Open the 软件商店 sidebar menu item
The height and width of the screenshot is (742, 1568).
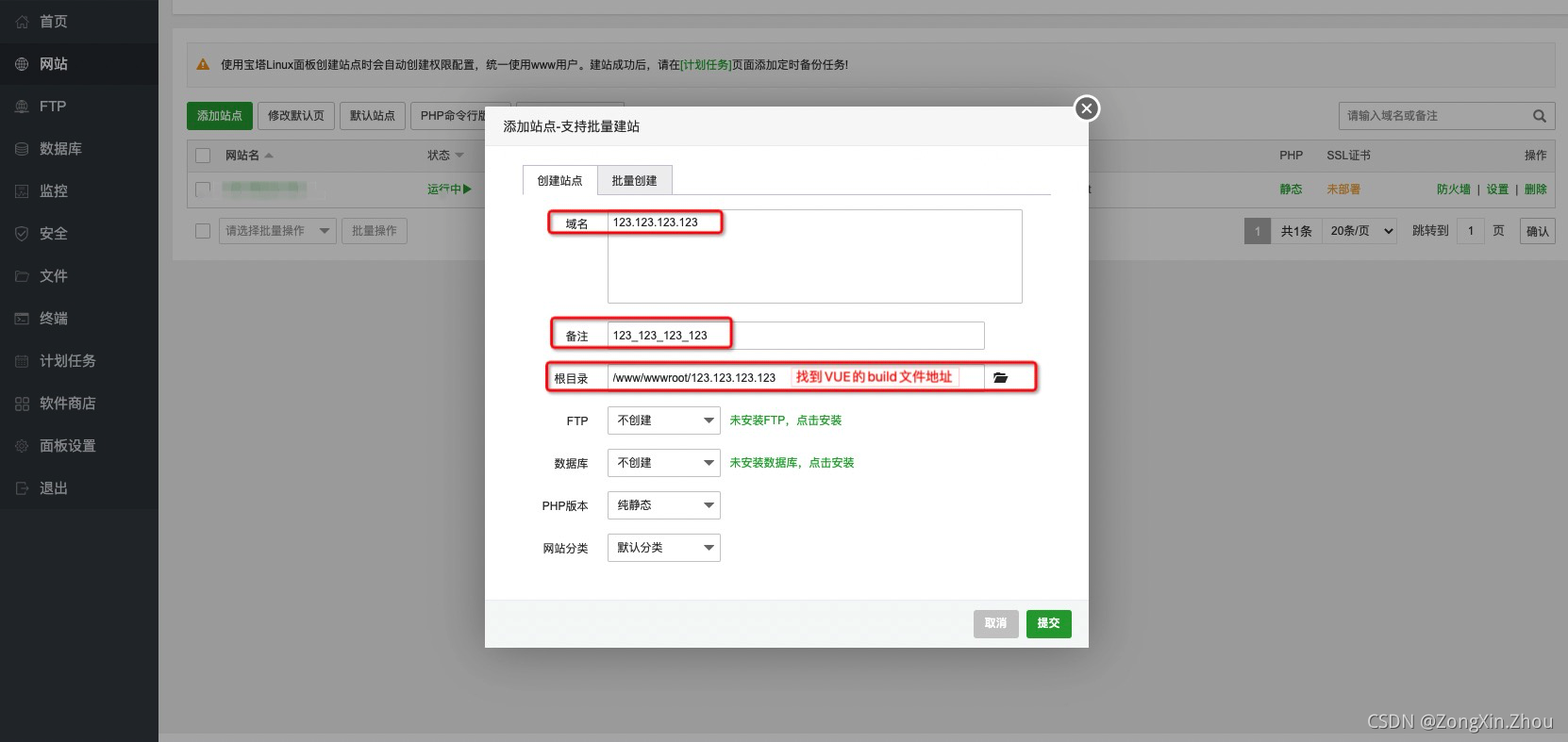pos(79,404)
